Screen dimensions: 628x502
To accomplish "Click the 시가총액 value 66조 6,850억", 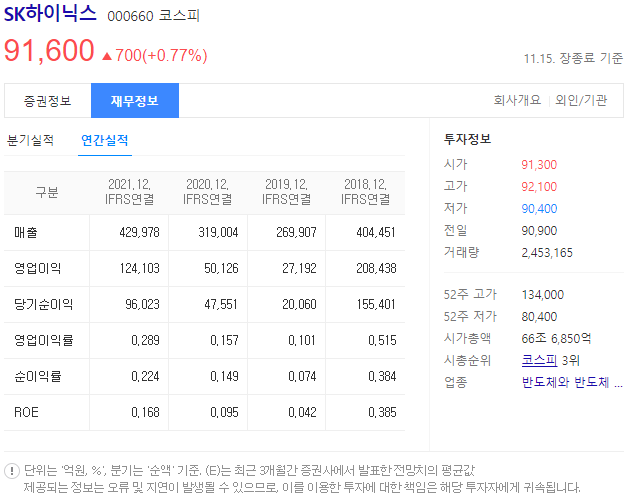I will coord(556,339).
